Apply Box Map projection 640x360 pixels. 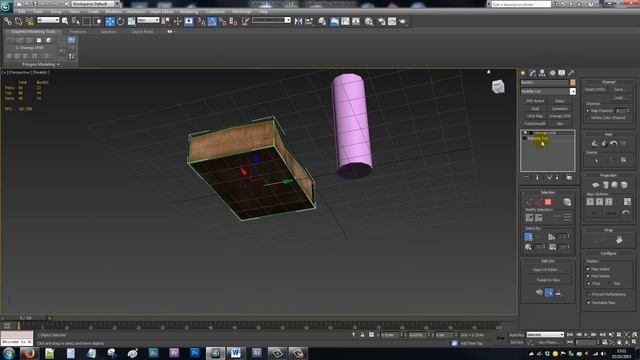pyautogui.click(x=624, y=185)
